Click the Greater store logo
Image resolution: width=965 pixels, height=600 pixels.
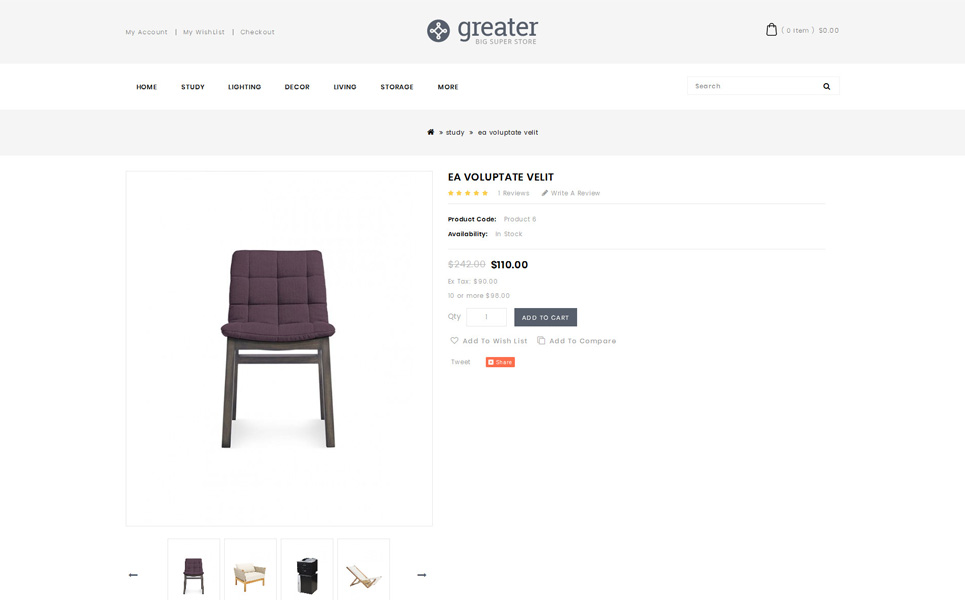[482, 31]
